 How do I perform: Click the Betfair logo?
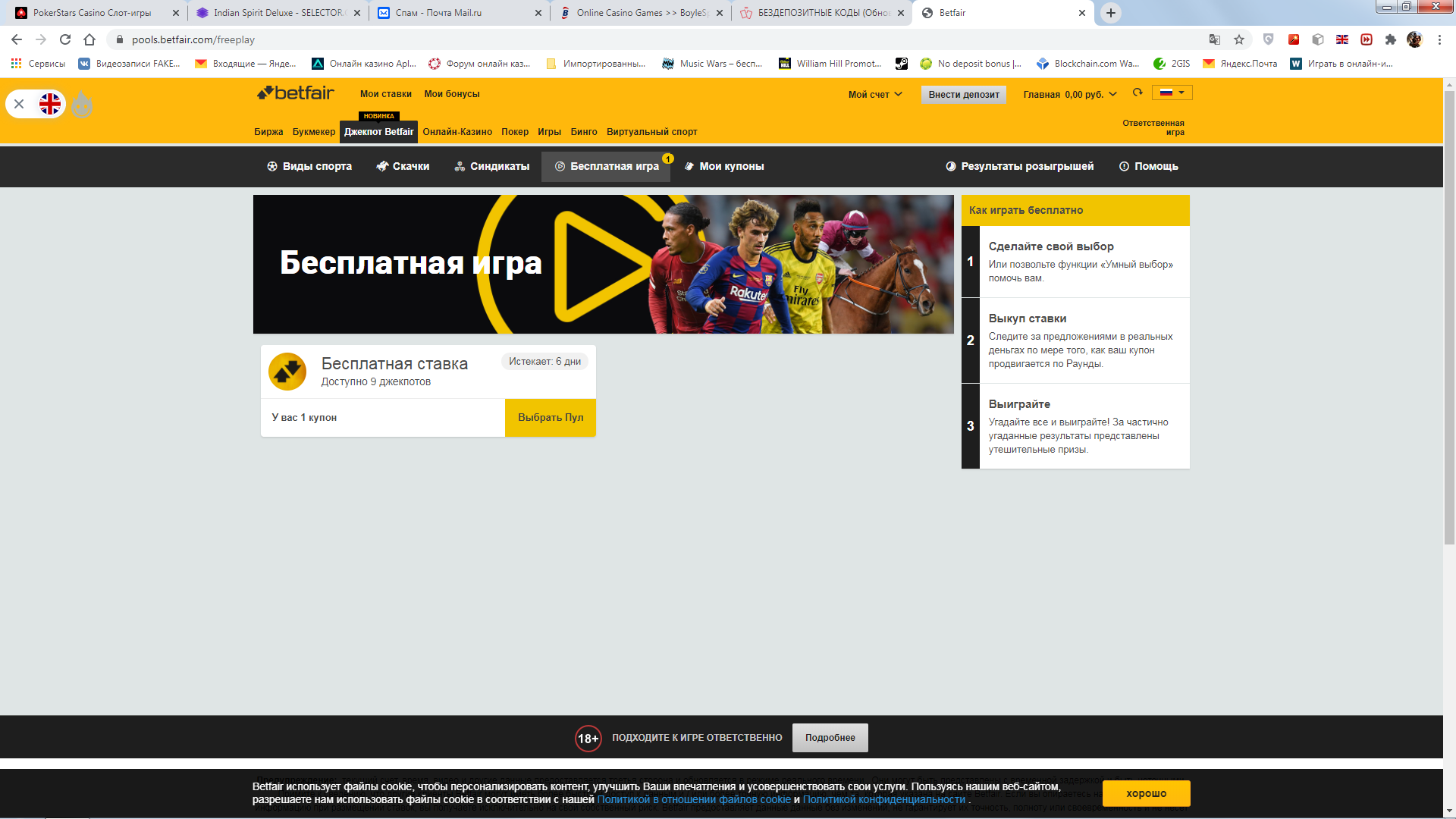tap(296, 93)
